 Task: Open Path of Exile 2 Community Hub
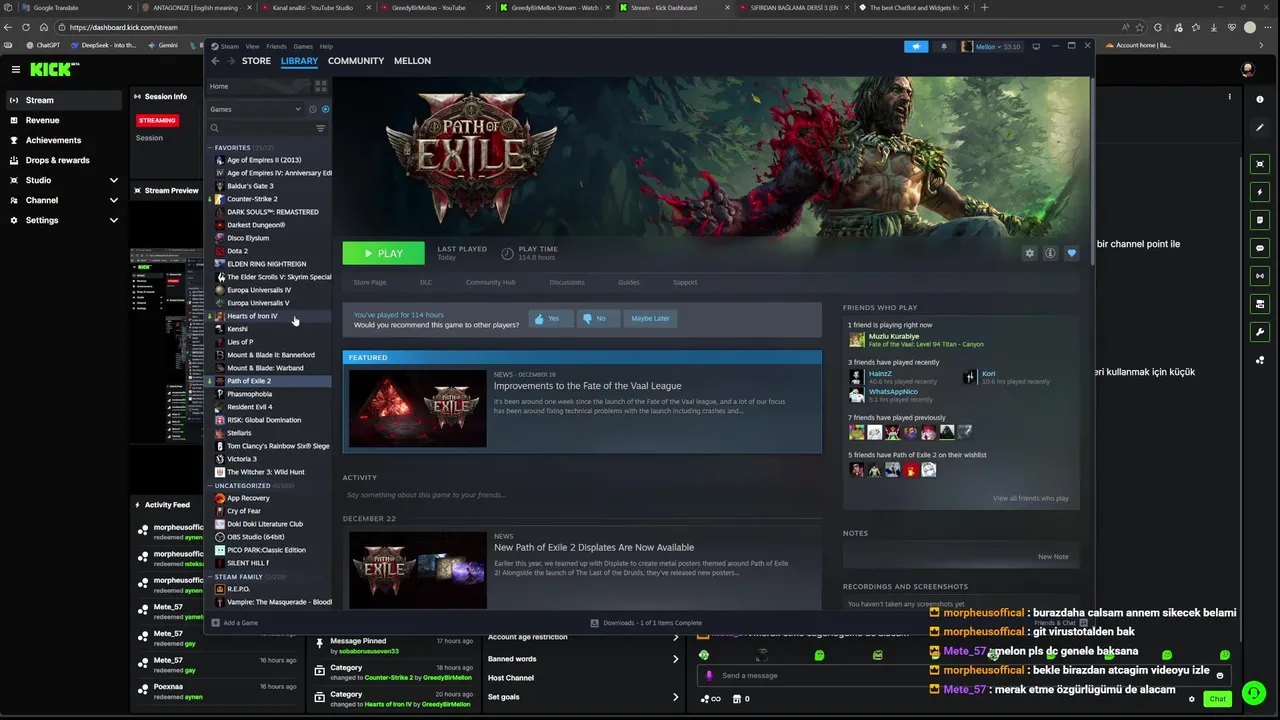[x=490, y=282]
